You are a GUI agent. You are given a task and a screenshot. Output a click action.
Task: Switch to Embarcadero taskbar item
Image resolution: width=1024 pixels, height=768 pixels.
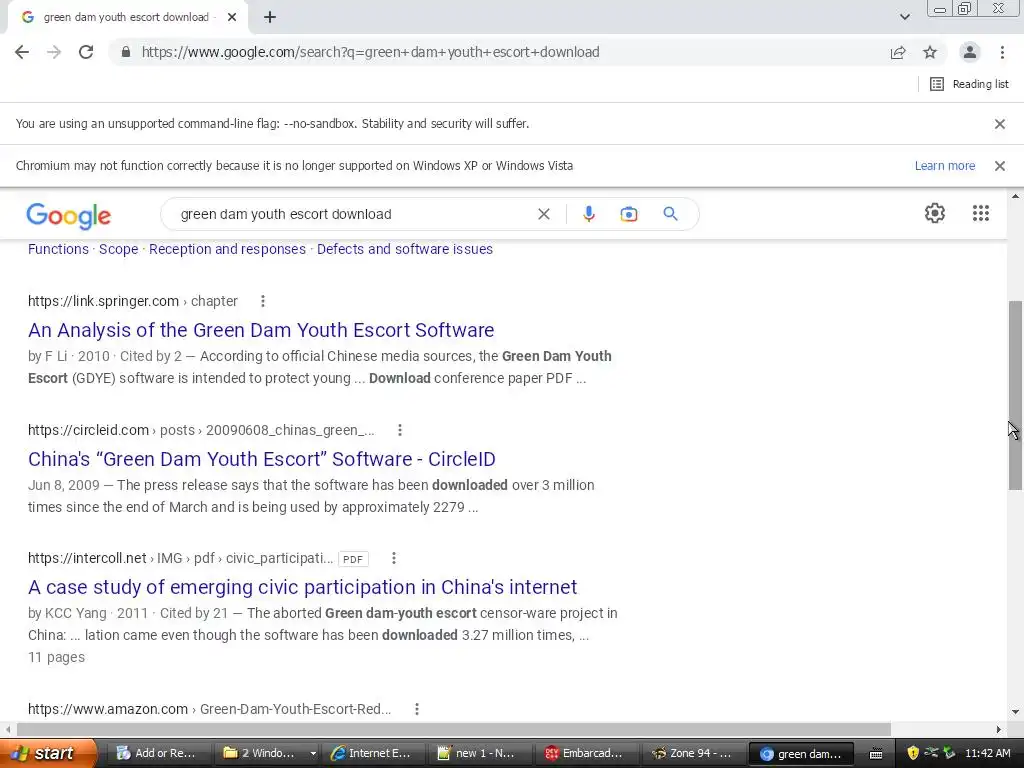pos(586,753)
